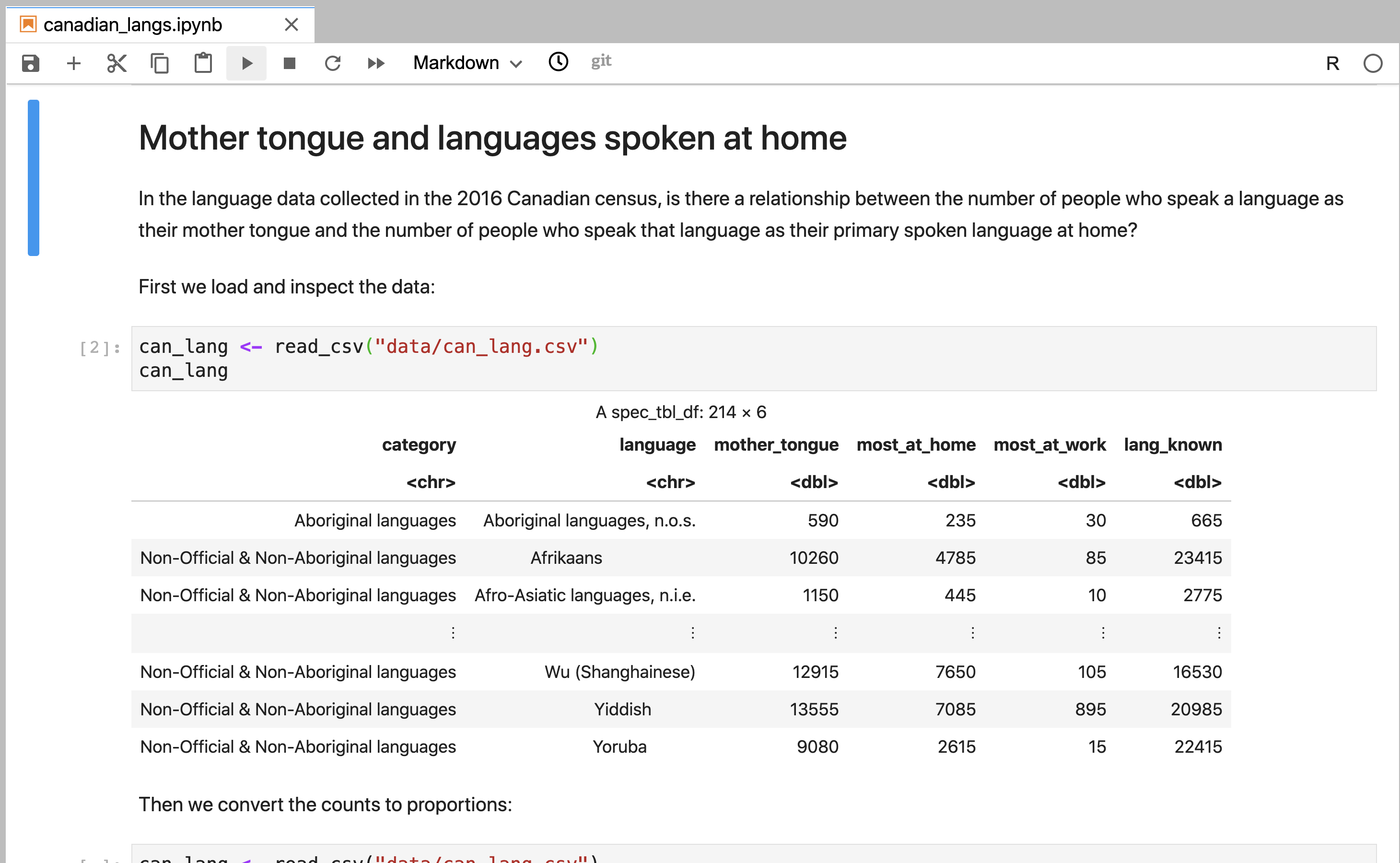Cut the selected cell with scissors icon
Viewport: 1400px width, 863px height.
117,63
